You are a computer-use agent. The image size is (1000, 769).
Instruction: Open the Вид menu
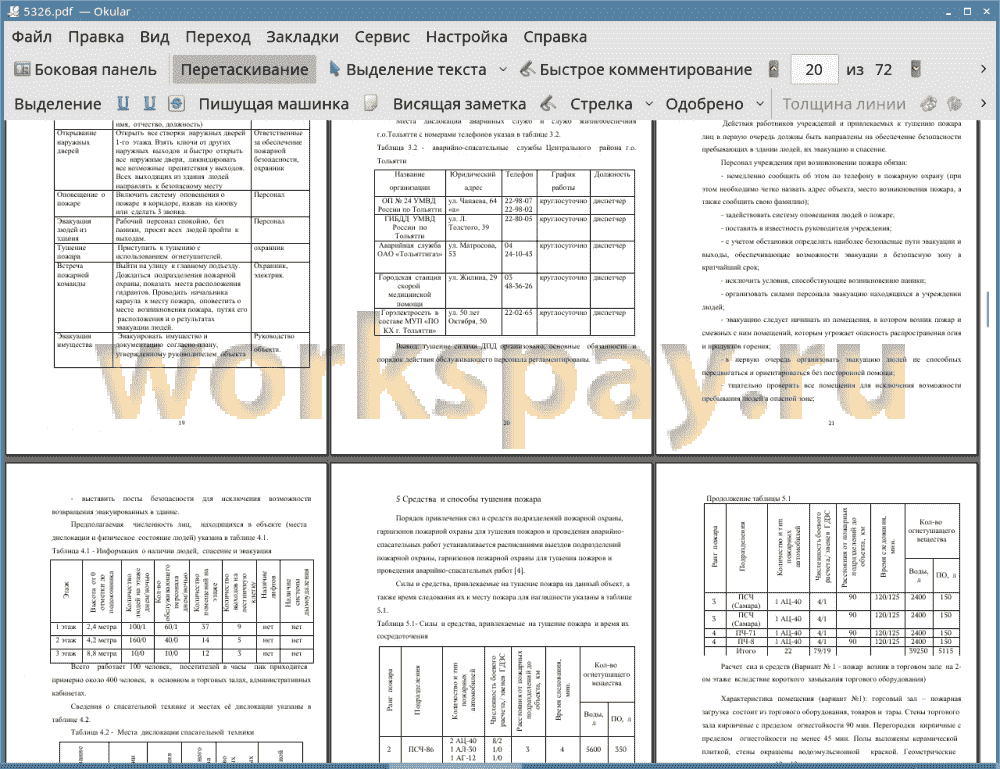(154, 37)
